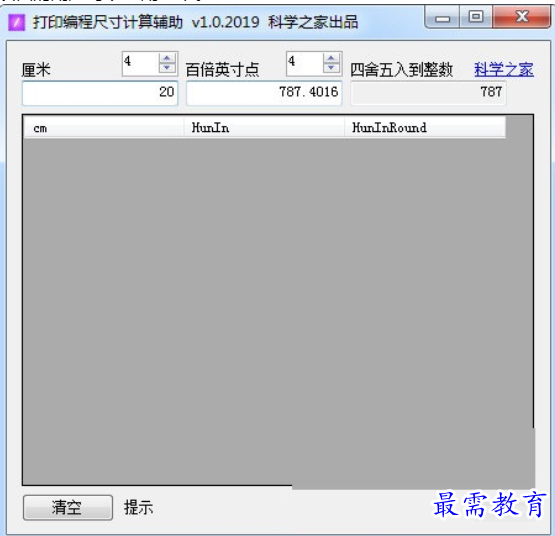This screenshot has width=555, height=536.
Task: Click the 厘米 label
Action: coord(36,69)
